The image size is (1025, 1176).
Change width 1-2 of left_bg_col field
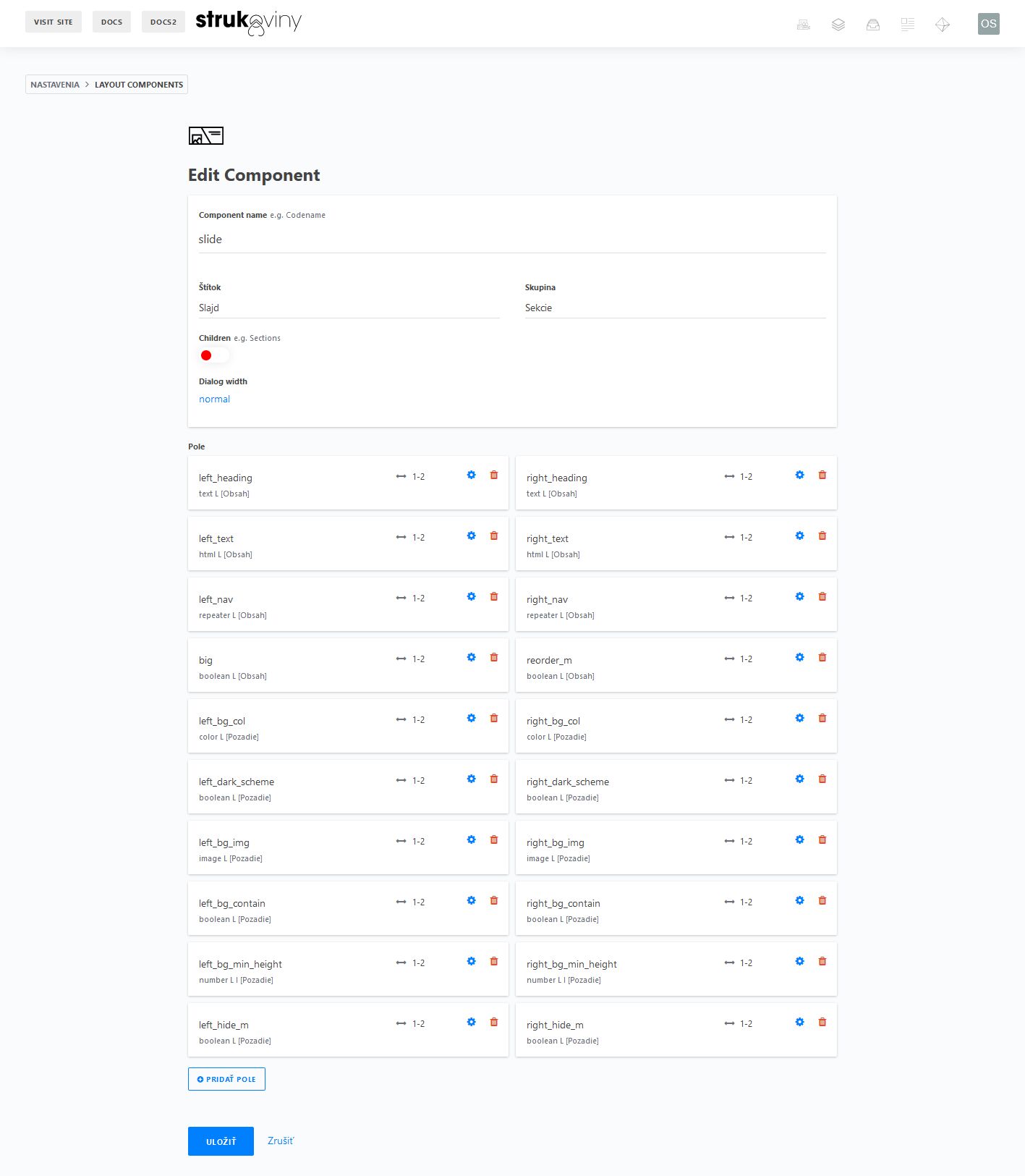[x=410, y=720]
